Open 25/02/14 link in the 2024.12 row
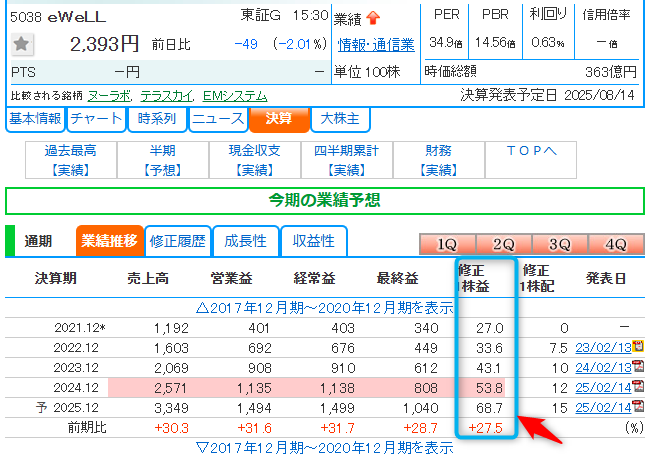 pos(603,387)
